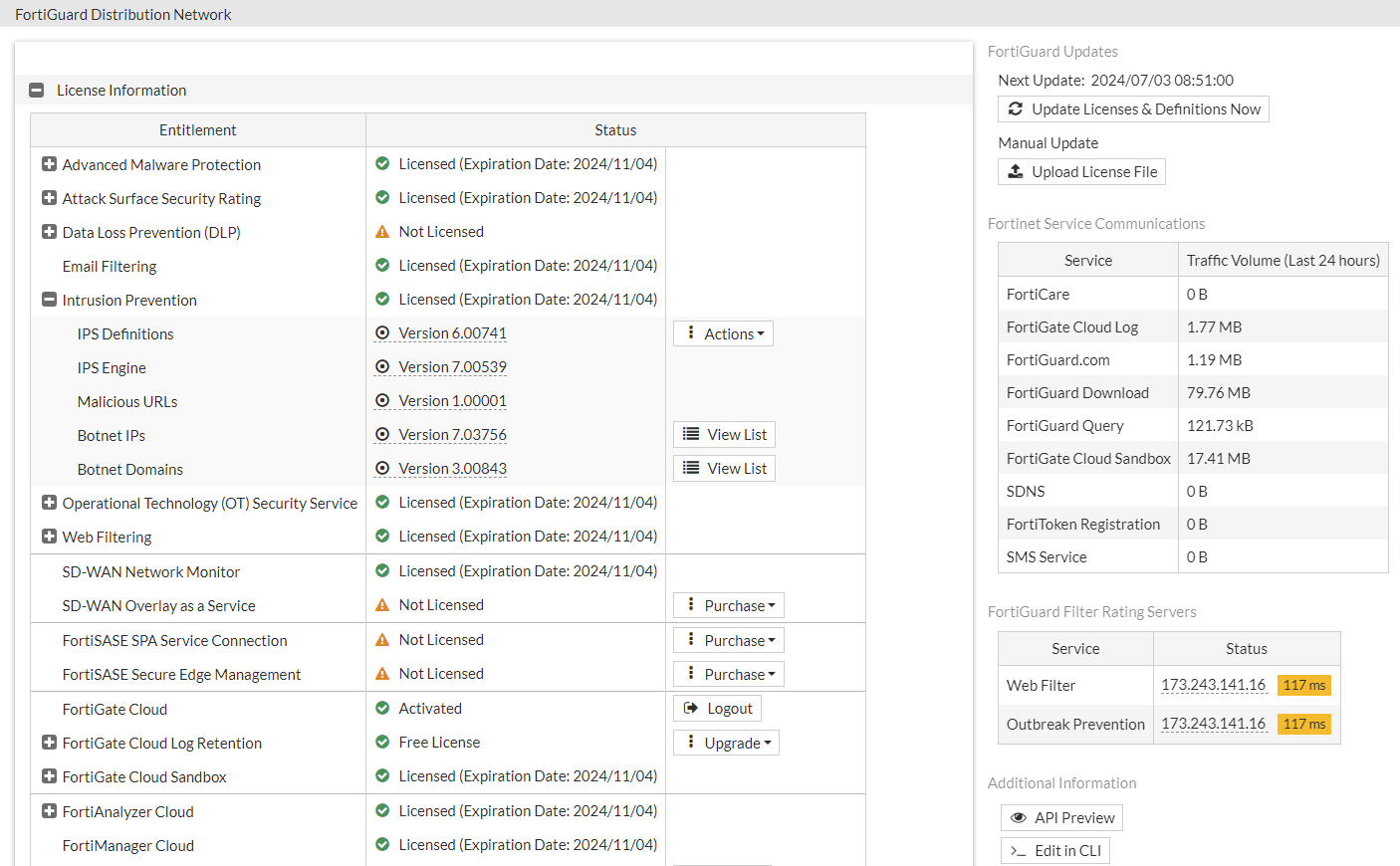Open Purchase dropdown for FortiSASE Secure Edge Management

[x=729, y=674]
